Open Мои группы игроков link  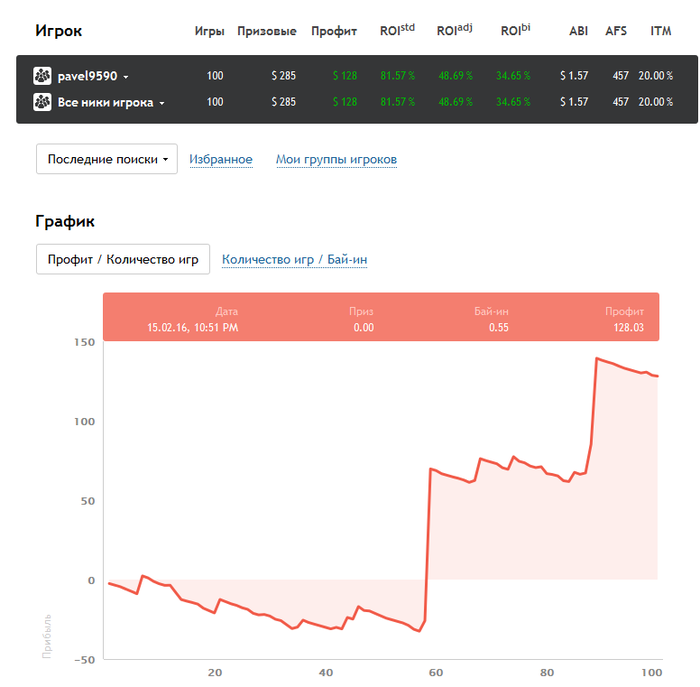(336, 159)
